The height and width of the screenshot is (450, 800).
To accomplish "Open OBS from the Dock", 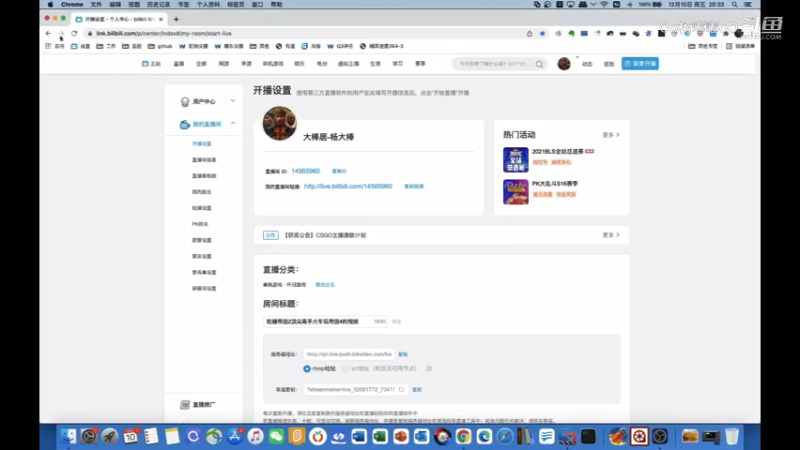I will [660, 436].
